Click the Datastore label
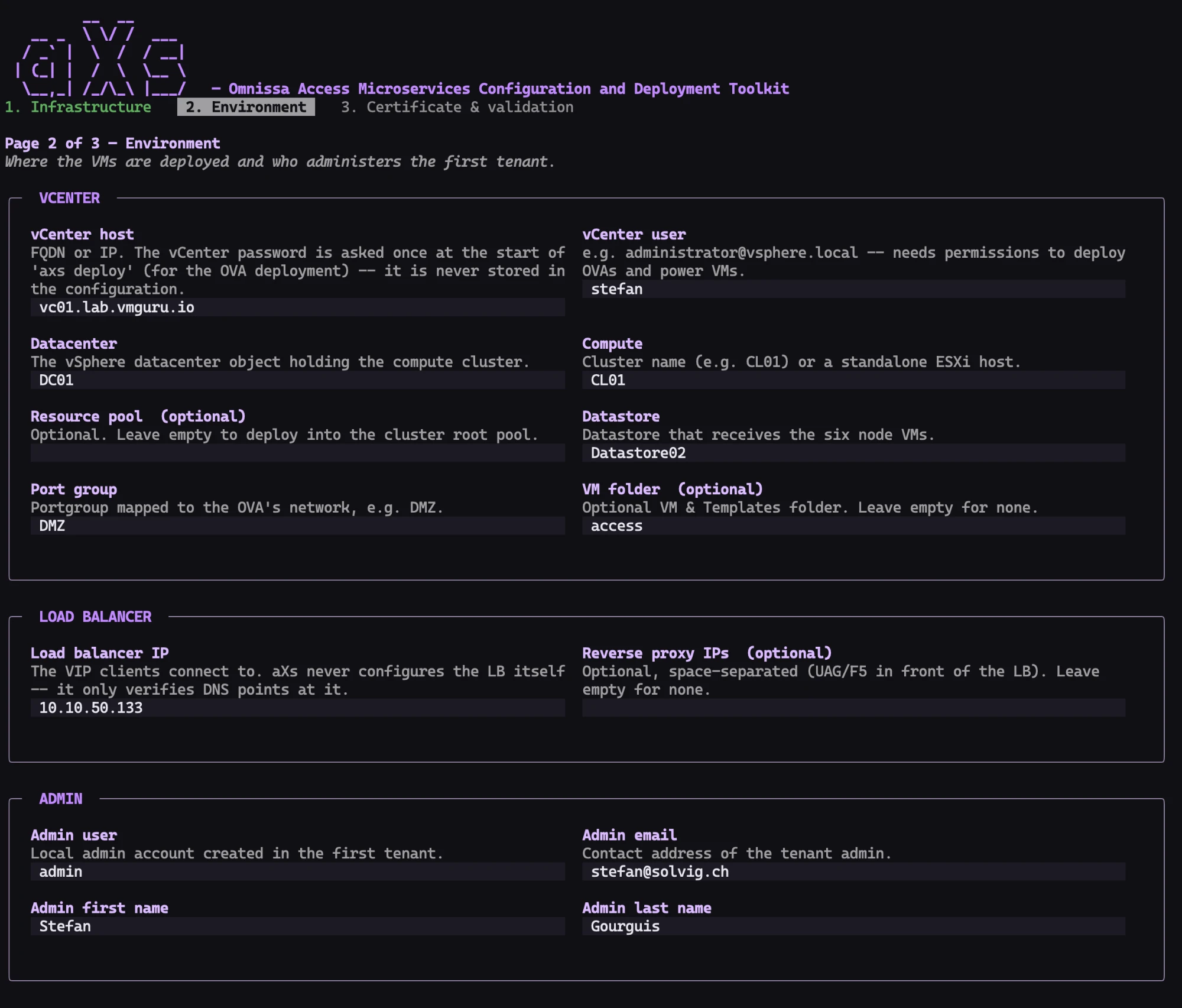This screenshot has width=1182, height=1008. click(621, 417)
